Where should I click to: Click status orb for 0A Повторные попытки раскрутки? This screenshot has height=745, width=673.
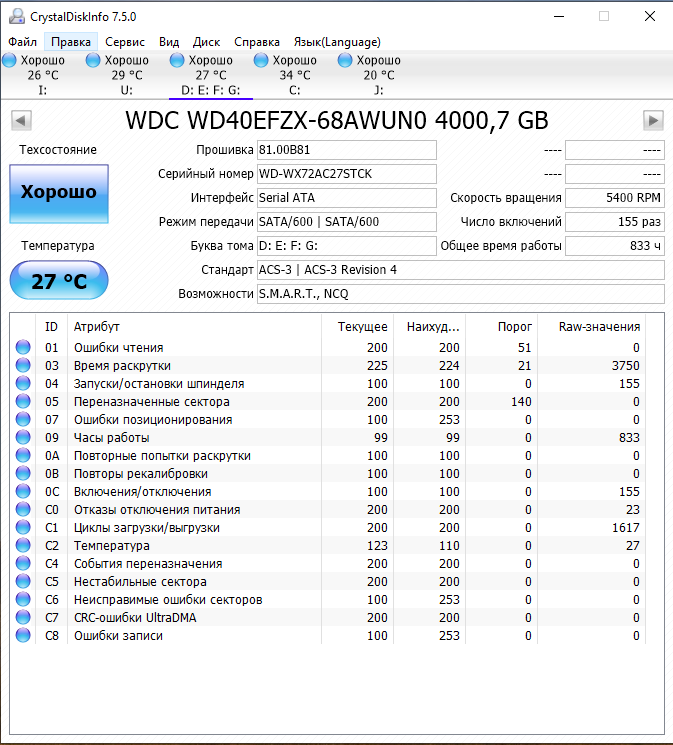point(23,456)
